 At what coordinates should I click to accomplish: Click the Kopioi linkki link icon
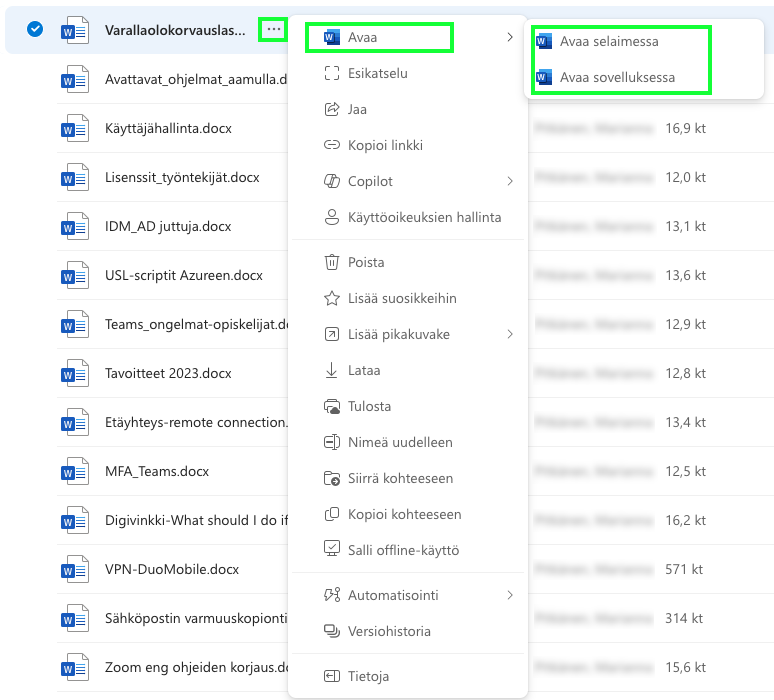tap(332, 145)
